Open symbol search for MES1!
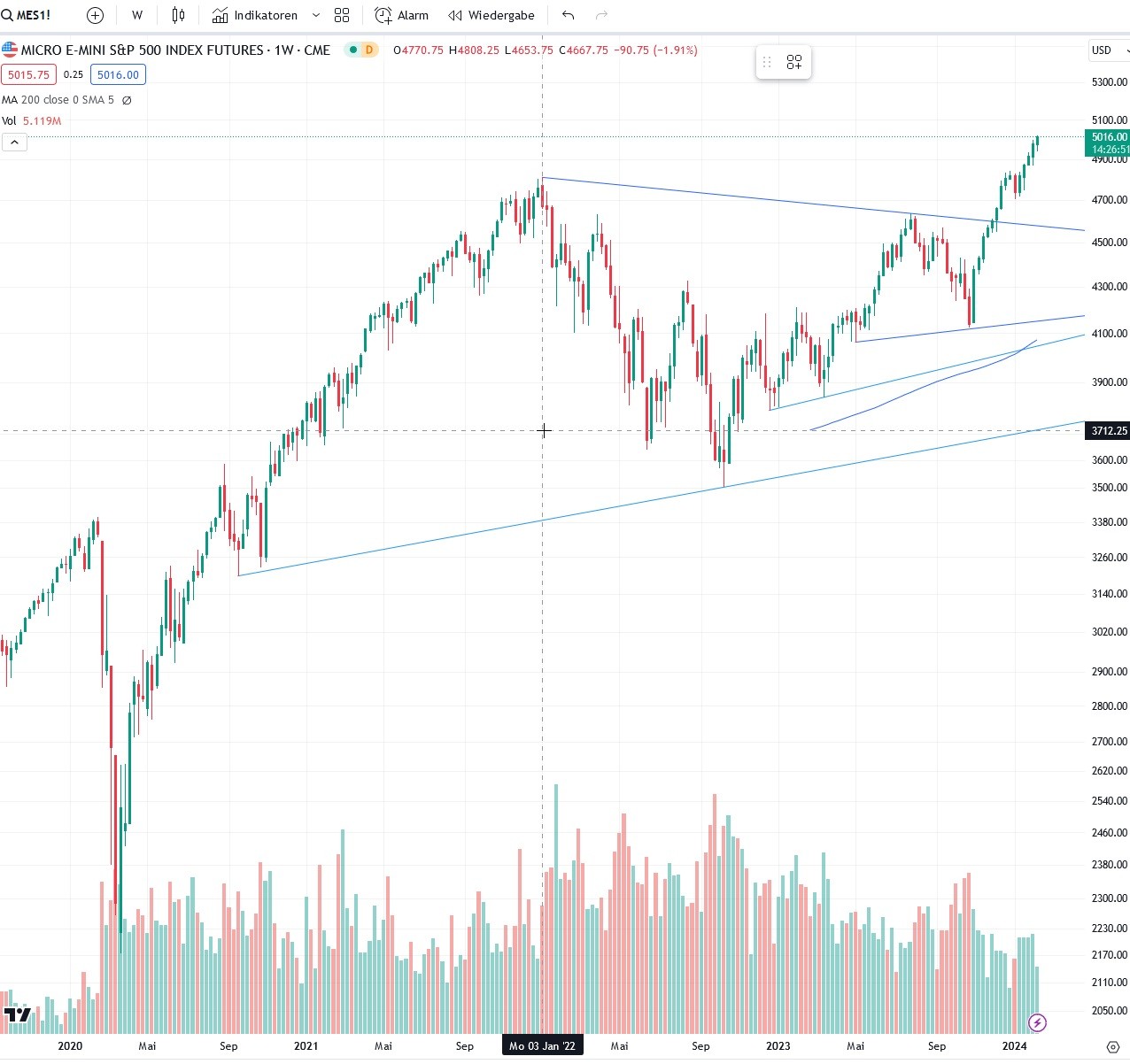1130x1064 pixels. [27, 15]
